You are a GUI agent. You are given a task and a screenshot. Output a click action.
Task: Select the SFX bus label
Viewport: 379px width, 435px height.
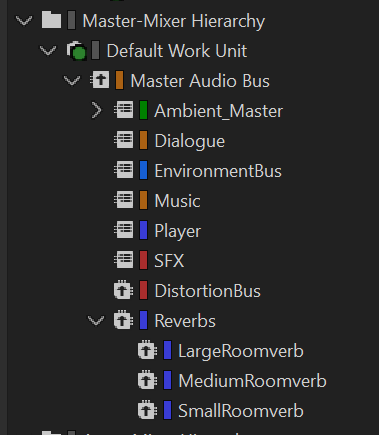coord(169,261)
